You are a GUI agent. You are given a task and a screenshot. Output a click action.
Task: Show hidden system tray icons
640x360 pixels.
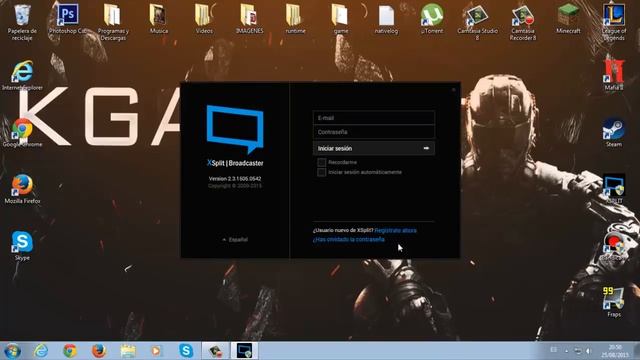[567, 351]
